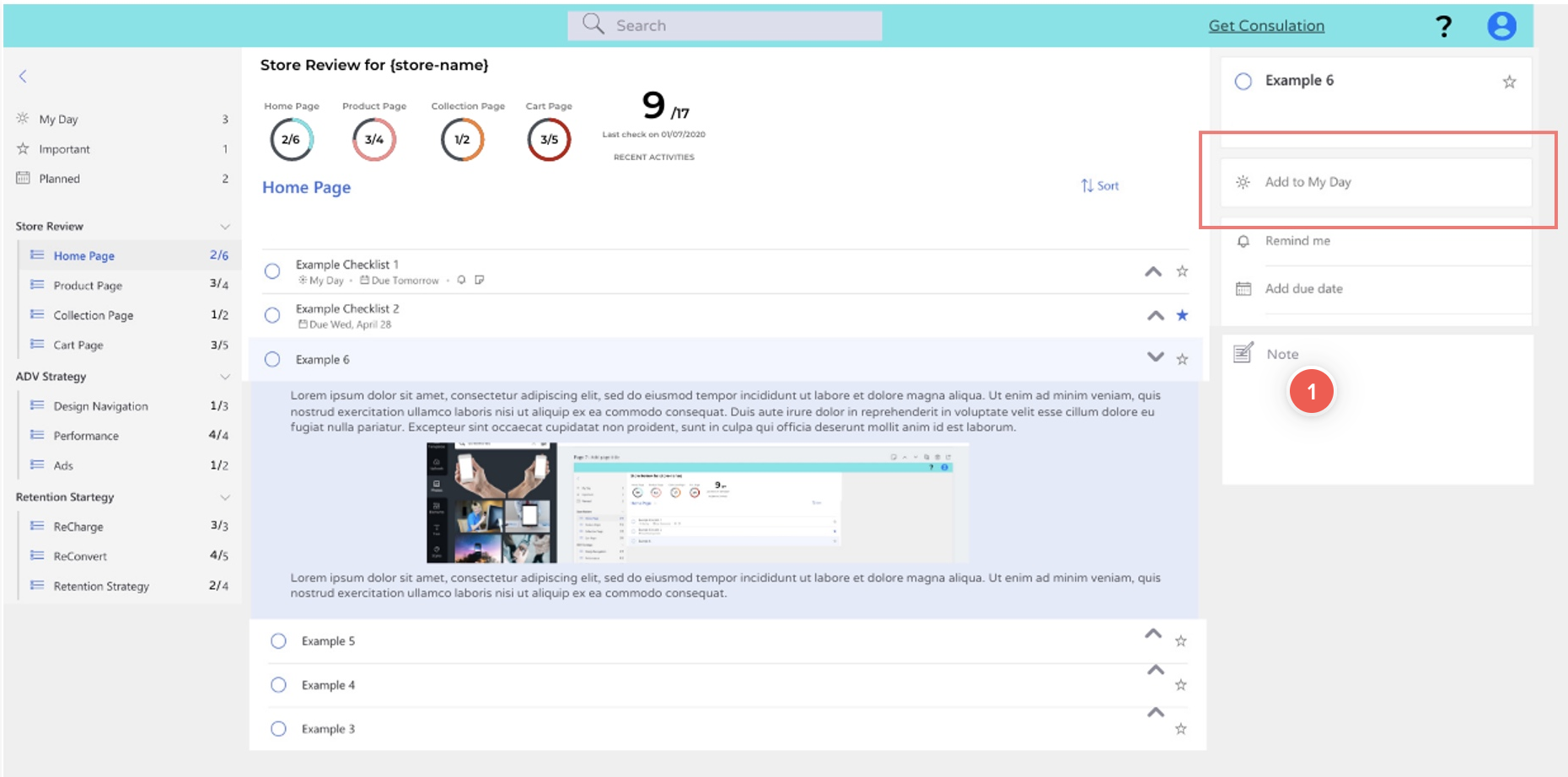Expand Example Checklist 1 details

[1153, 271]
